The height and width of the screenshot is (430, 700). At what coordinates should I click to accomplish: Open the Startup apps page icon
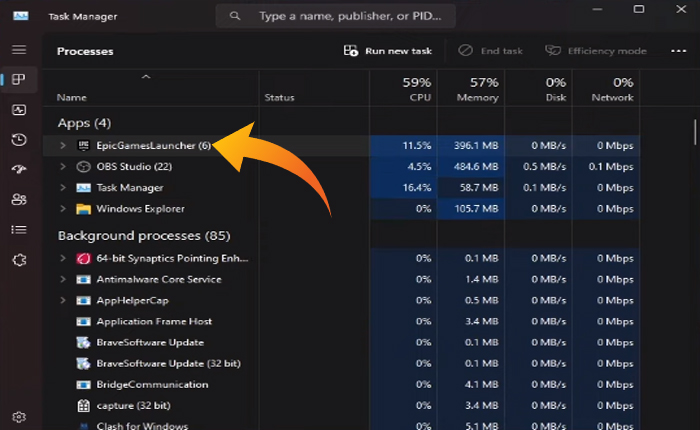click(19, 170)
